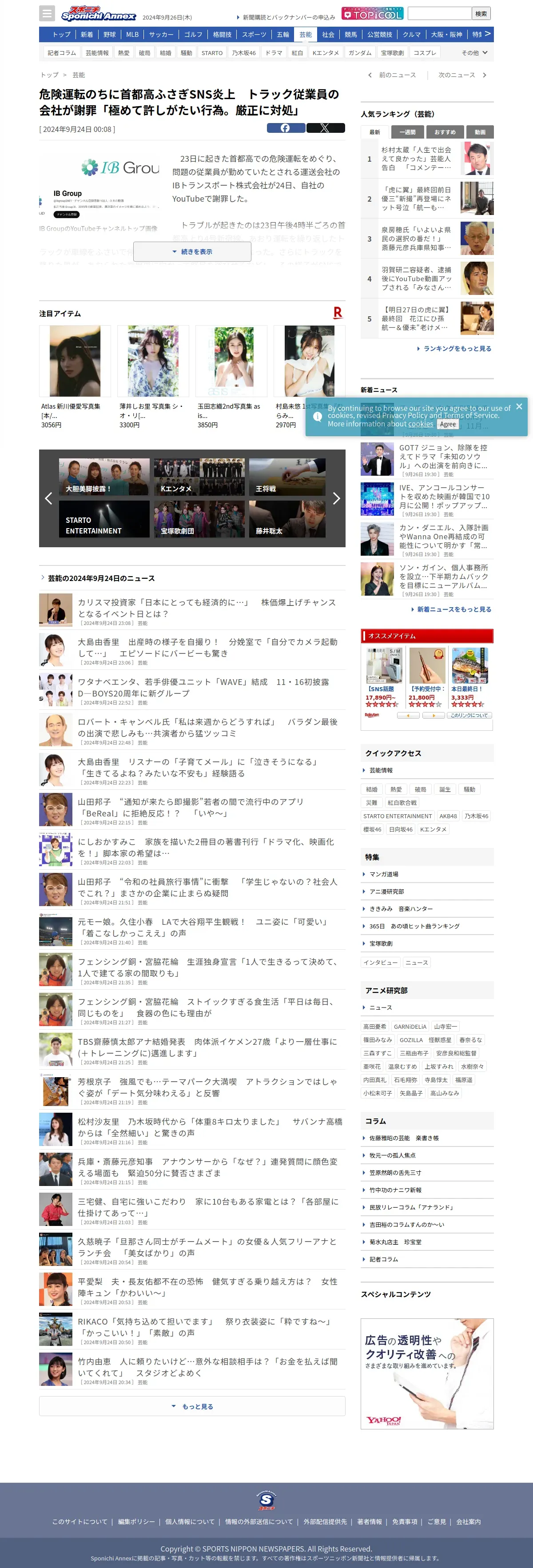The height and width of the screenshot is (1568, 533).
Task: Switch to 動画 ranking tab
Action: tap(480, 132)
